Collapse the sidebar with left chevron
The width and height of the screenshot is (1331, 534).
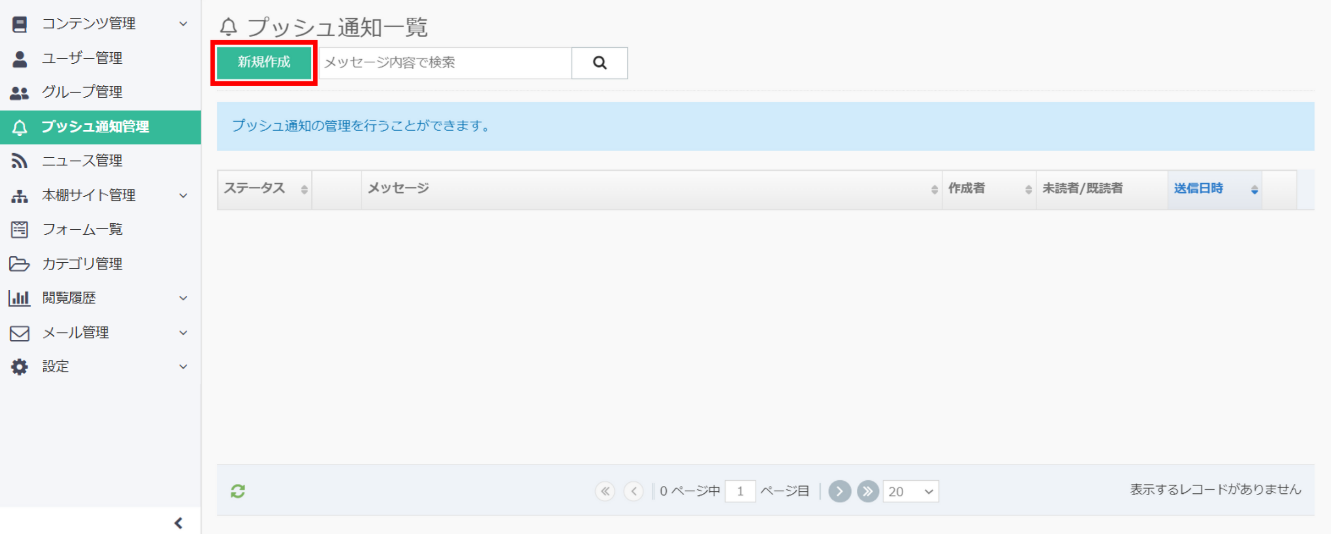178,522
